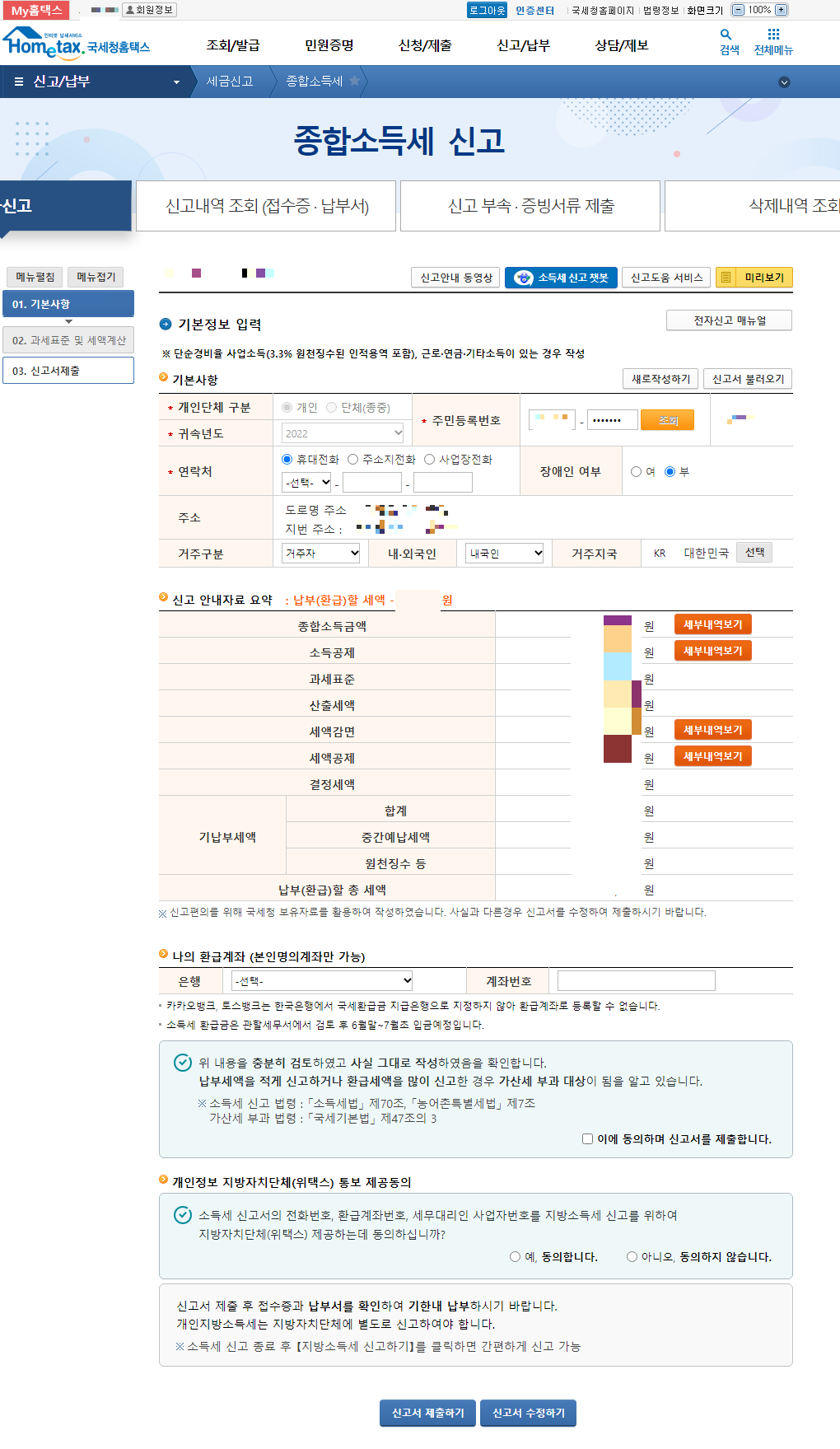Screen dimensions: 840x1449
Task: Select 02. 과세표준 및 세액계산 step
Action: [68, 340]
